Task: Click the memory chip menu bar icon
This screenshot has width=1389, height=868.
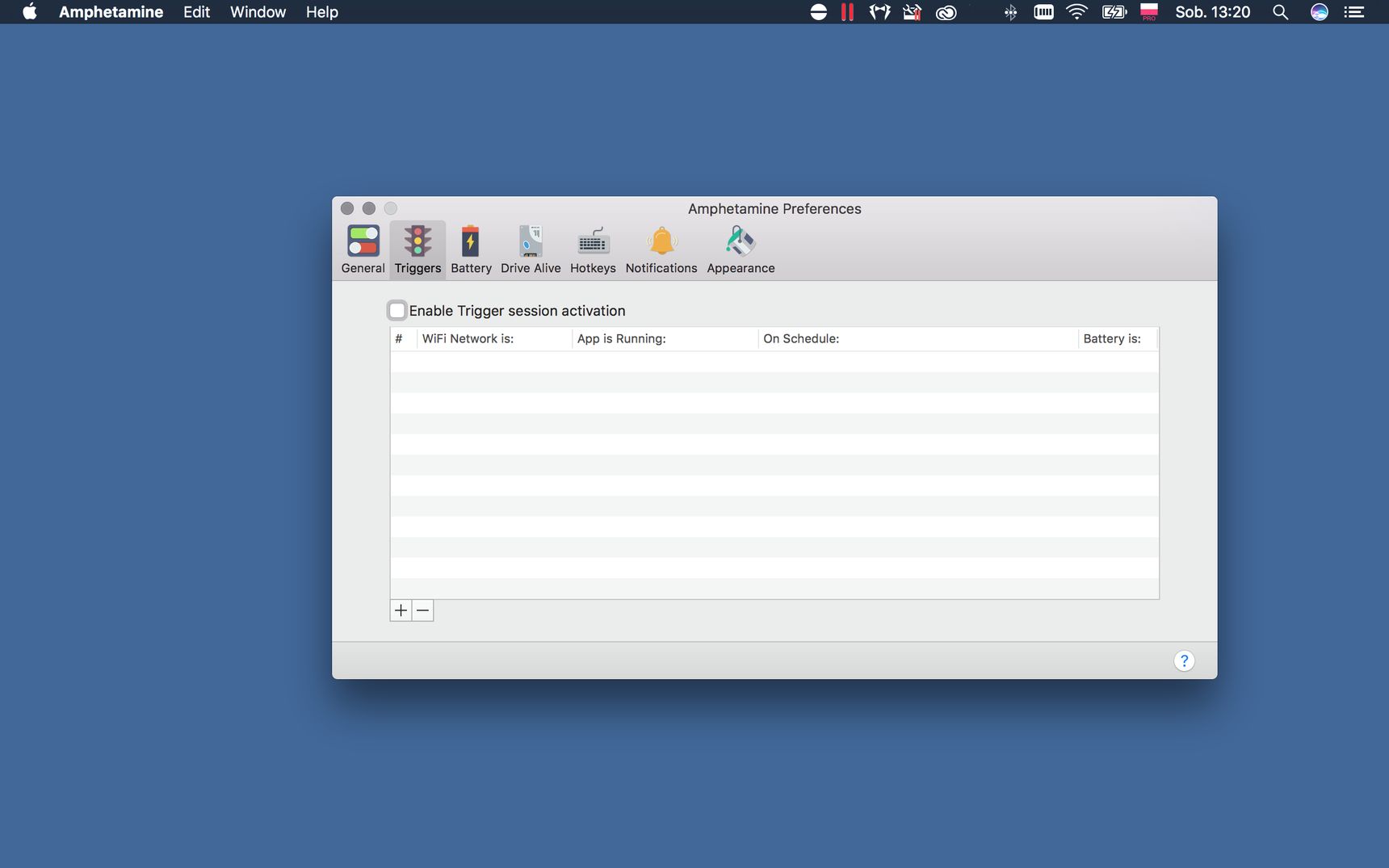Action: [1043, 12]
